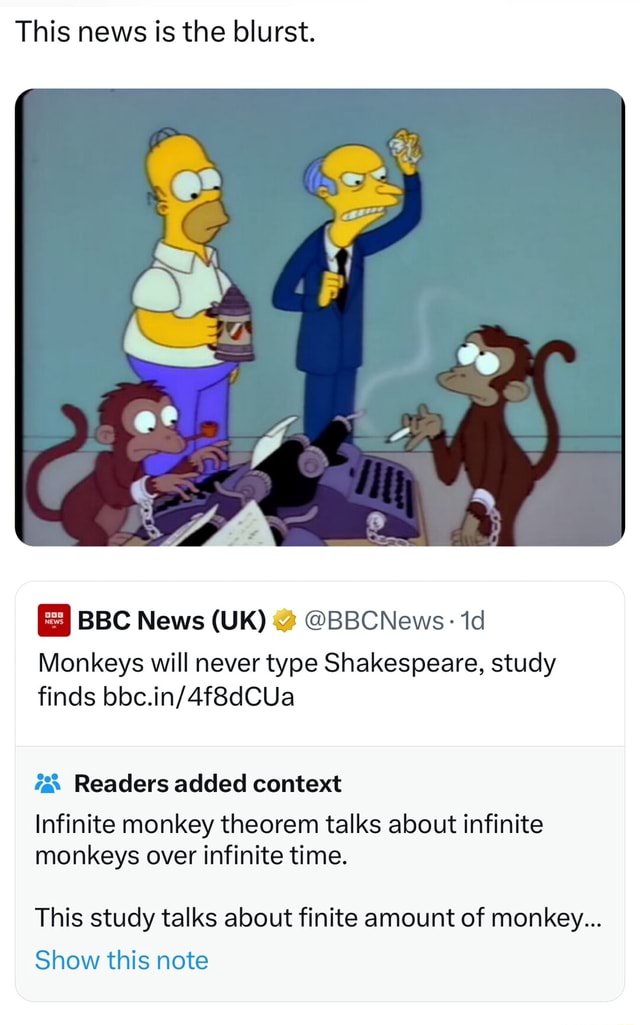Show this note
Screen dimensions: 640x1025
(x=121, y=960)
